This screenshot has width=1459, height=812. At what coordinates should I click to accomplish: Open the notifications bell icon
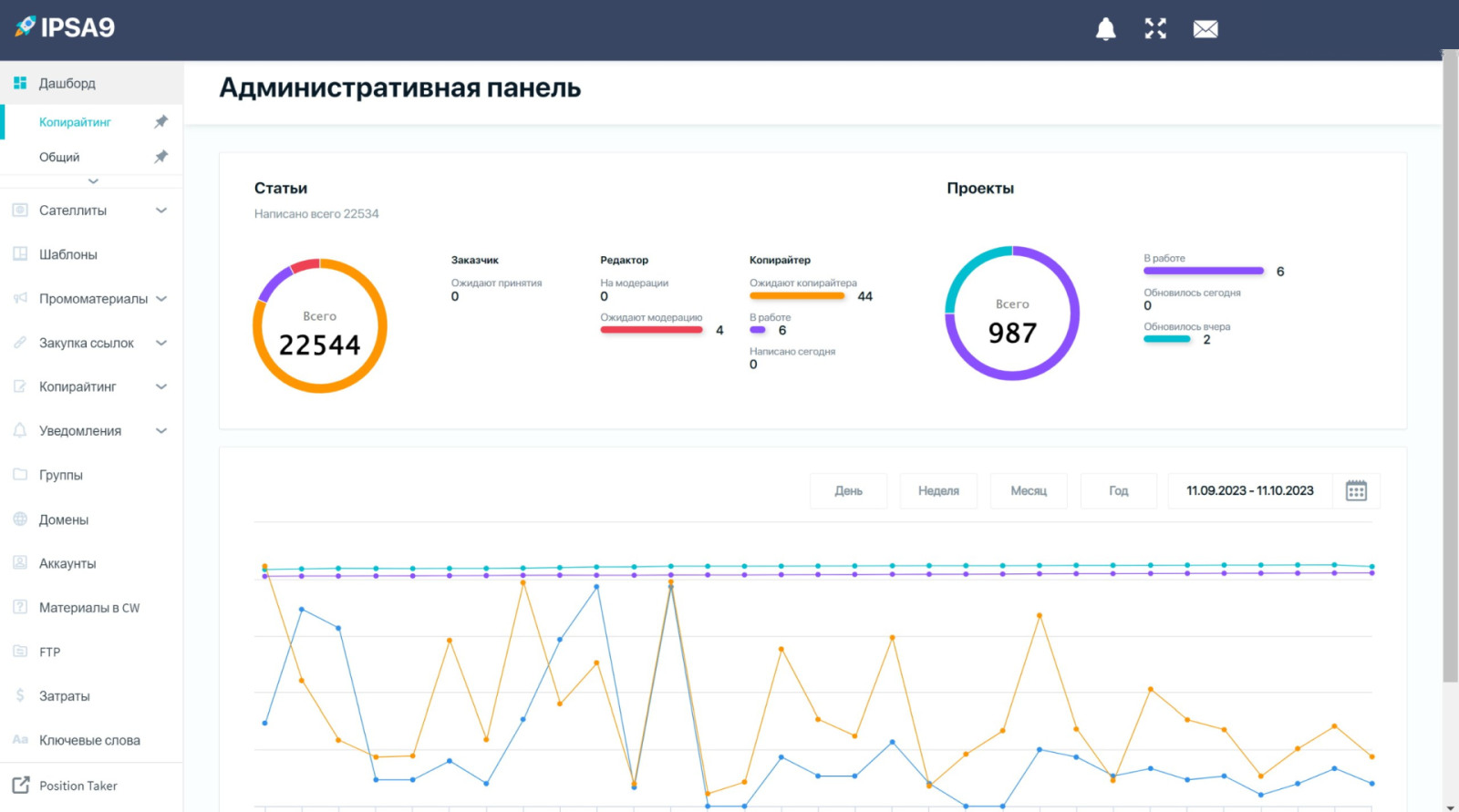[x=1105, y=29]
